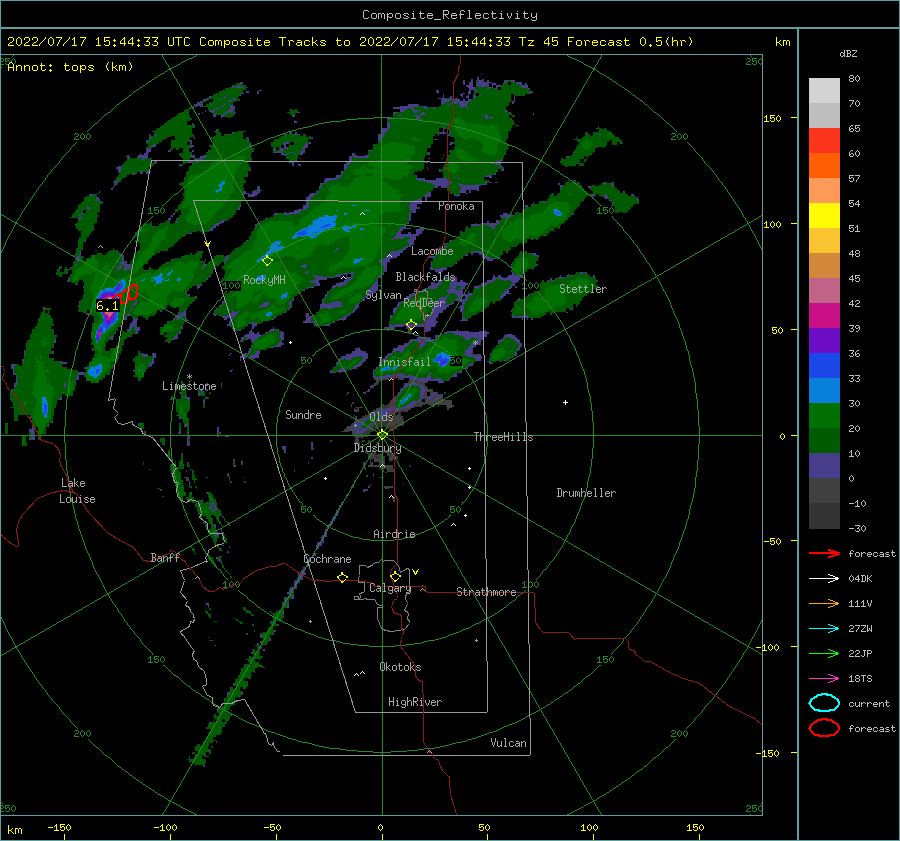Click the yellow diamond marker above Calgary label
The height and width of the screenshot is (841, 900).
[x=395, y=576]
